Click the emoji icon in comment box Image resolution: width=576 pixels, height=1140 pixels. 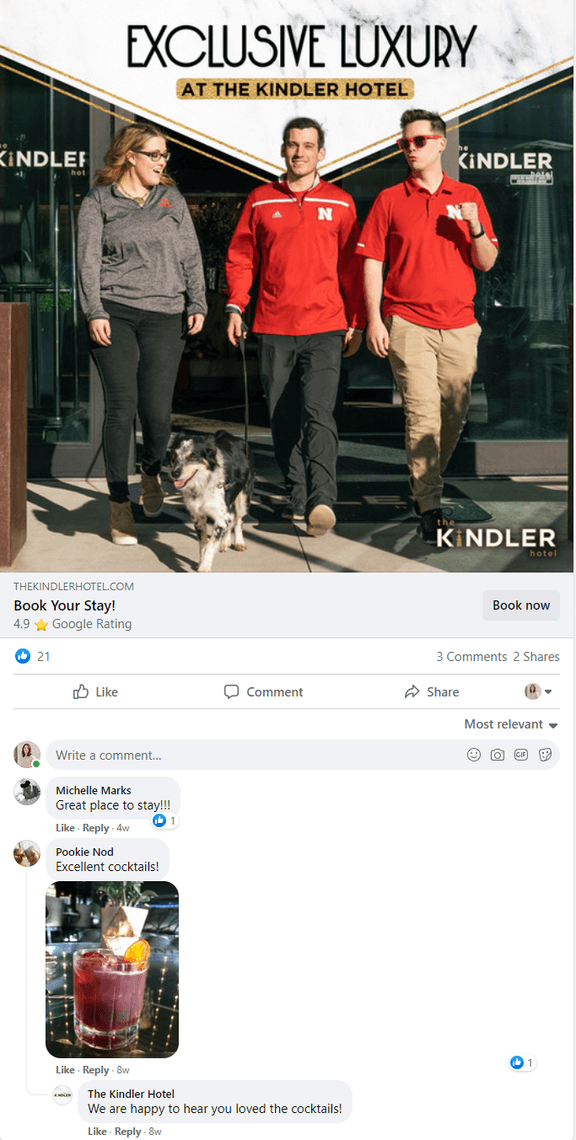click(473, 755)
